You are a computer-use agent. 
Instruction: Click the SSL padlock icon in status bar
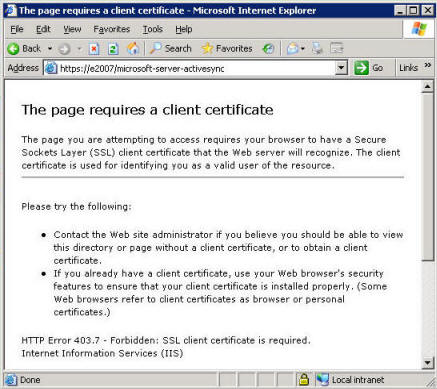point(303,379)
